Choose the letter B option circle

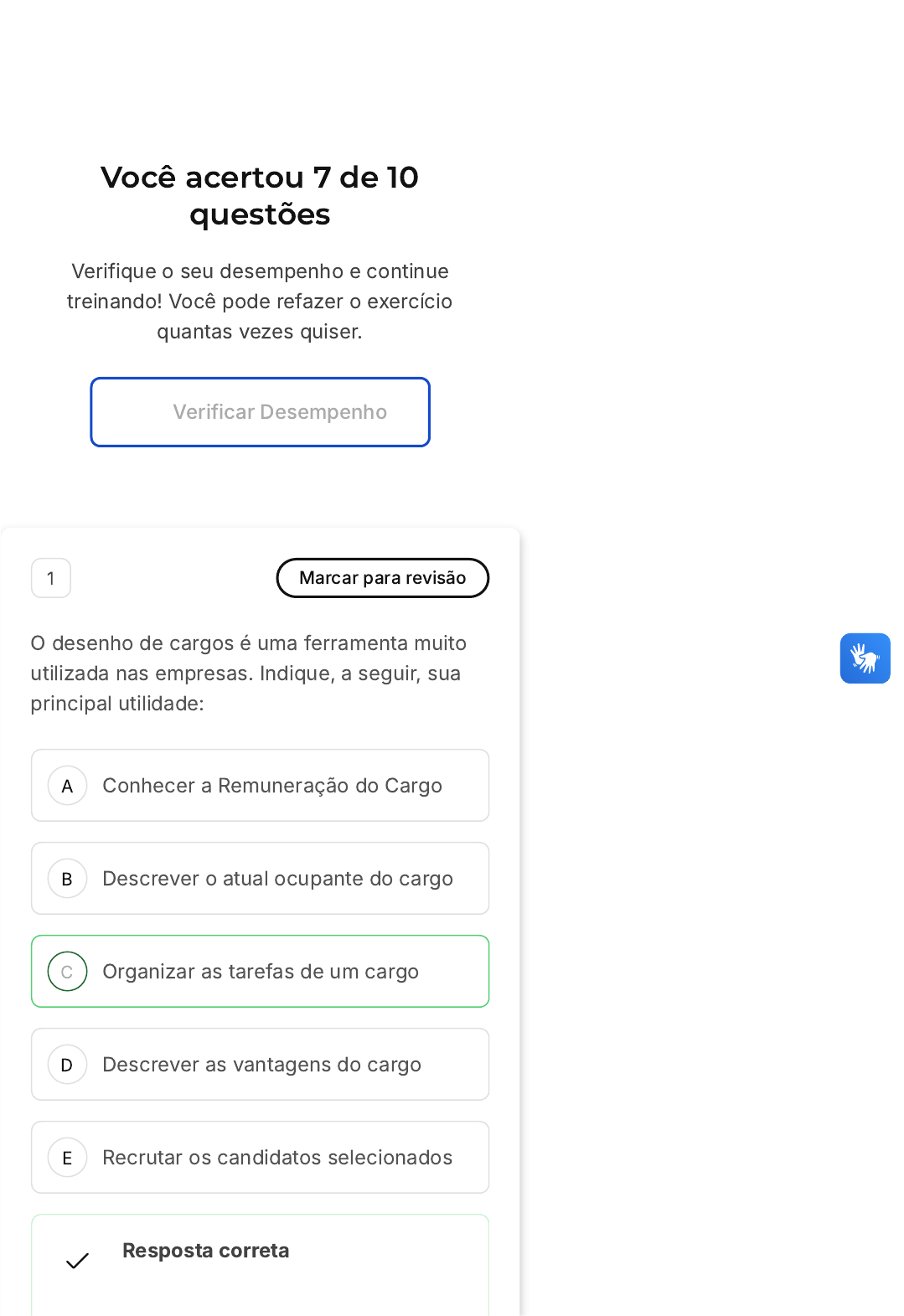[68, 879]
